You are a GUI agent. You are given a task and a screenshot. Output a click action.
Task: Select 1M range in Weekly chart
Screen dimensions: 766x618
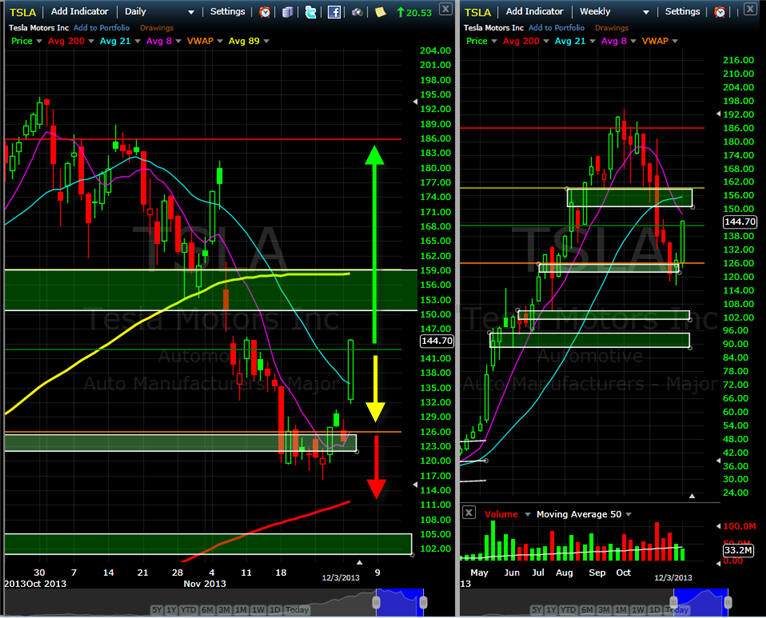point(621,610)
